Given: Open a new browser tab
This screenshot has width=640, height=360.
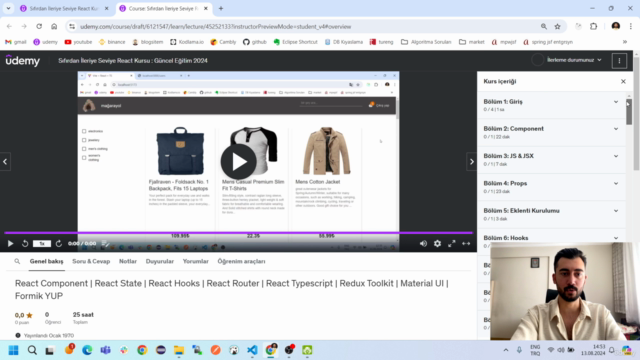Looking at the screenshot, I should coord(221,8).
